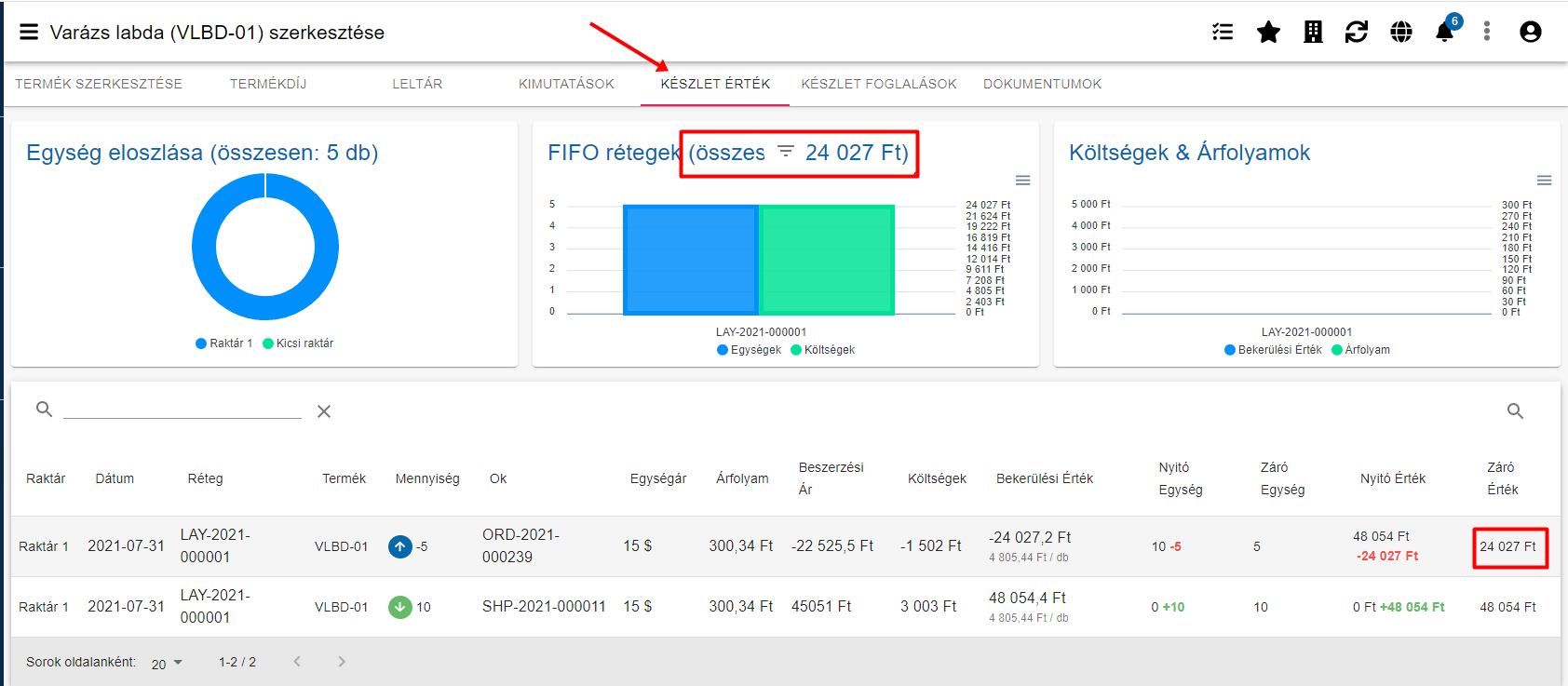The height and width of the screenshot is (686, 1568).
Task: Open the language globe icon
Action: pos(1401,33)
